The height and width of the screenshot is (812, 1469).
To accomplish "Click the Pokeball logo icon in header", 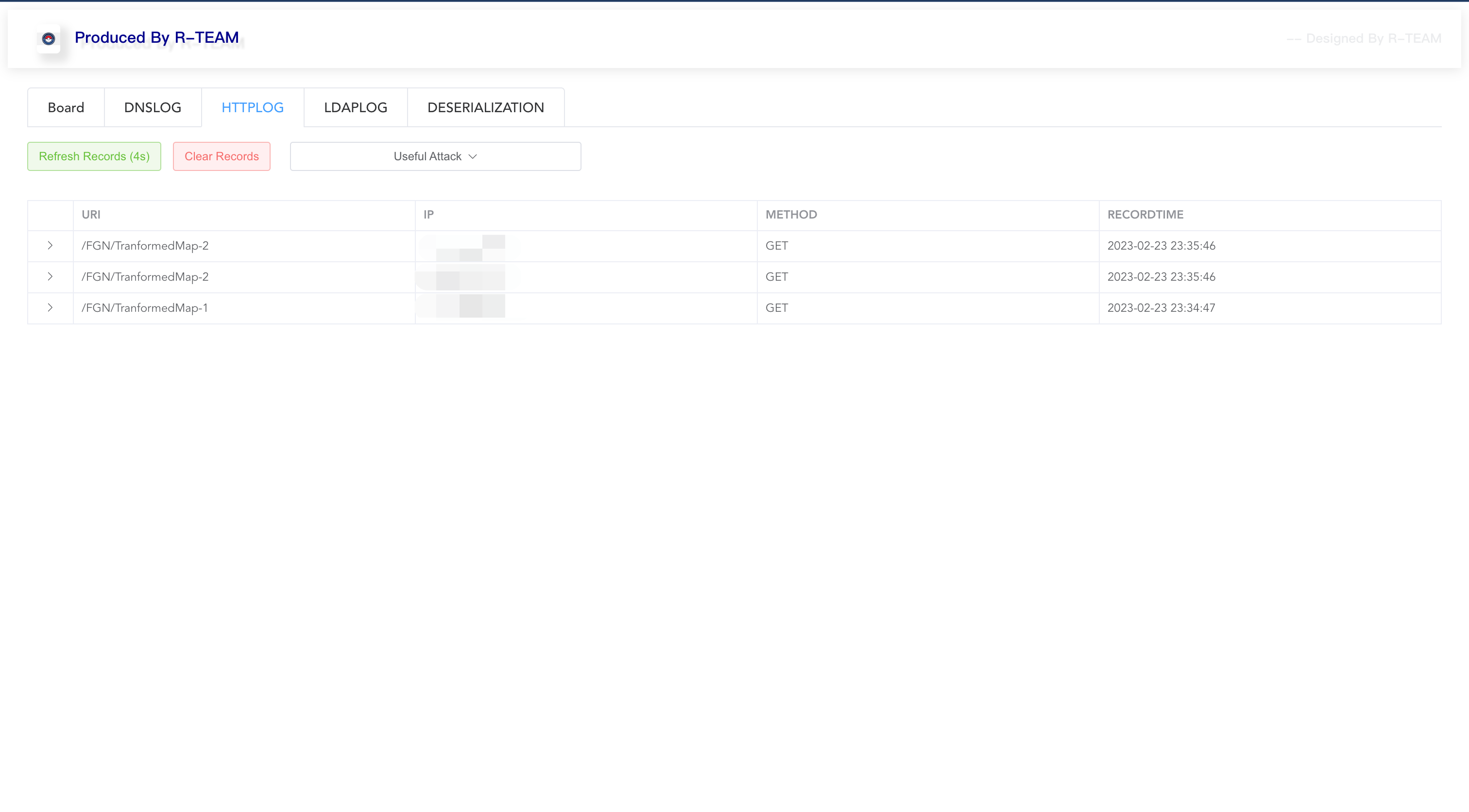I will click(x=49, y=39).
